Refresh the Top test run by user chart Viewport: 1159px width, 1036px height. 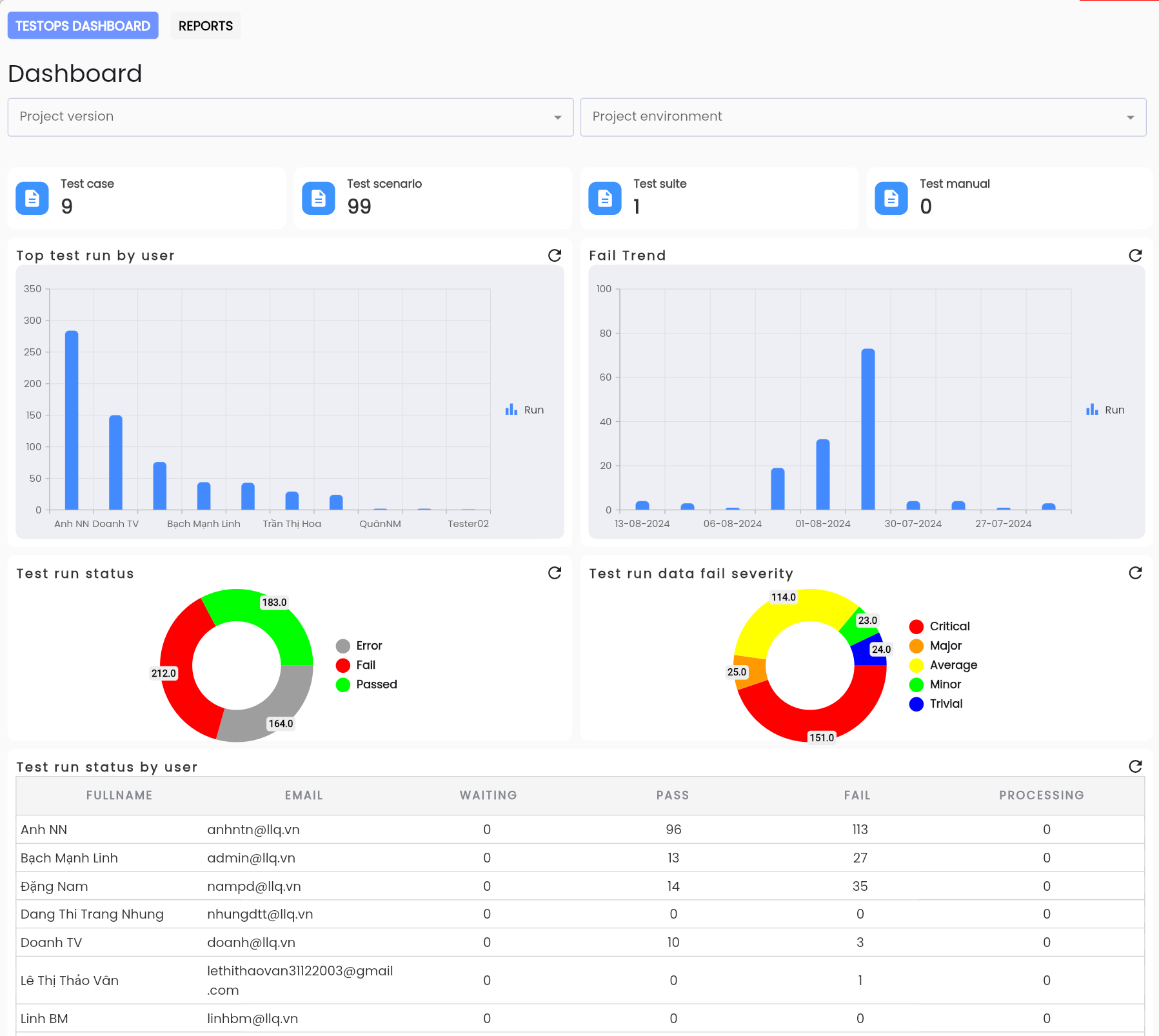555,255
